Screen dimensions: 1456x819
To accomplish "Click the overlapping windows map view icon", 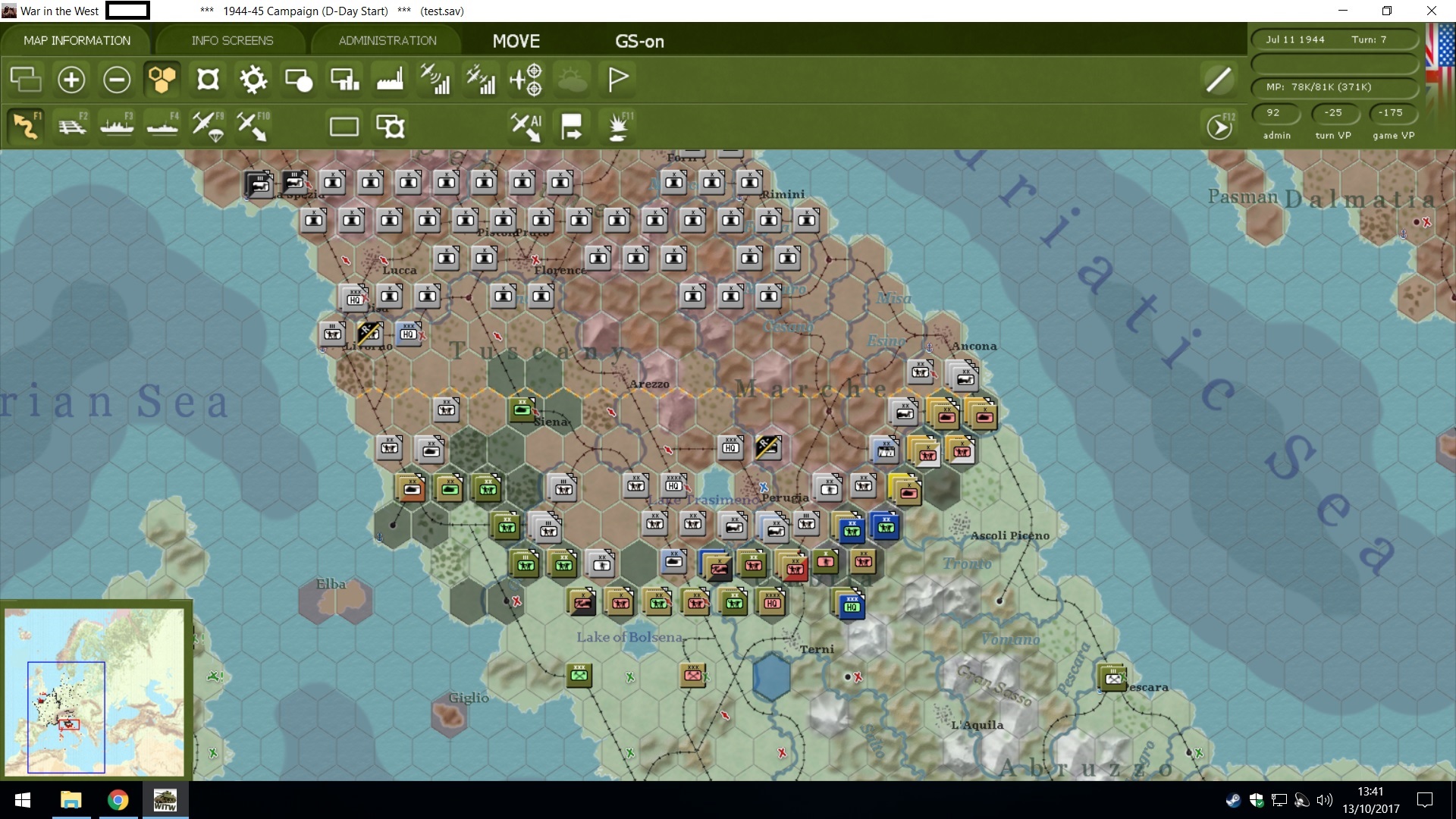I will point(26,79).
